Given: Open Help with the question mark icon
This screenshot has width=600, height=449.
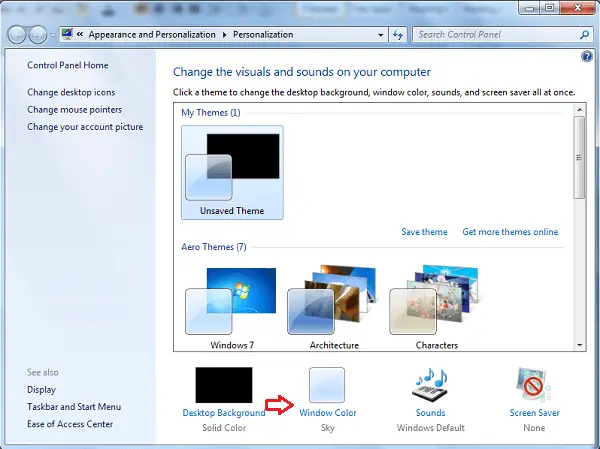Looking at the screenshot, I should [587, 57].
